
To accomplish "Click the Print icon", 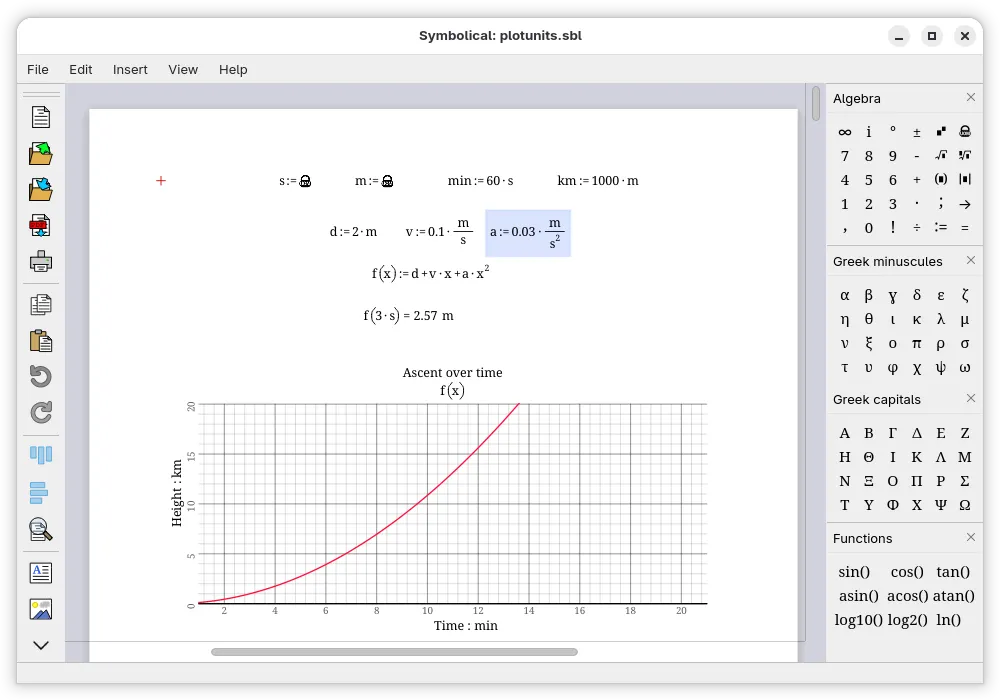I will point(41,261).
